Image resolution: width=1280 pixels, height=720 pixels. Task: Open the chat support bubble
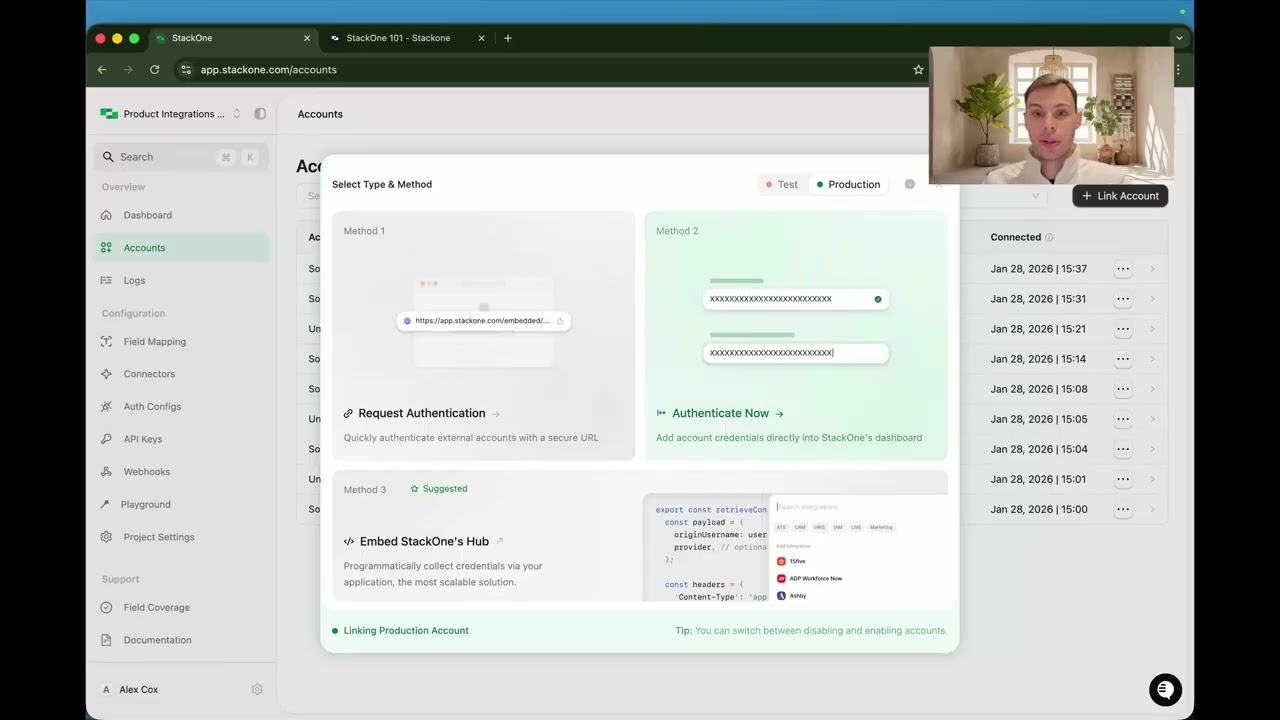1165,689
